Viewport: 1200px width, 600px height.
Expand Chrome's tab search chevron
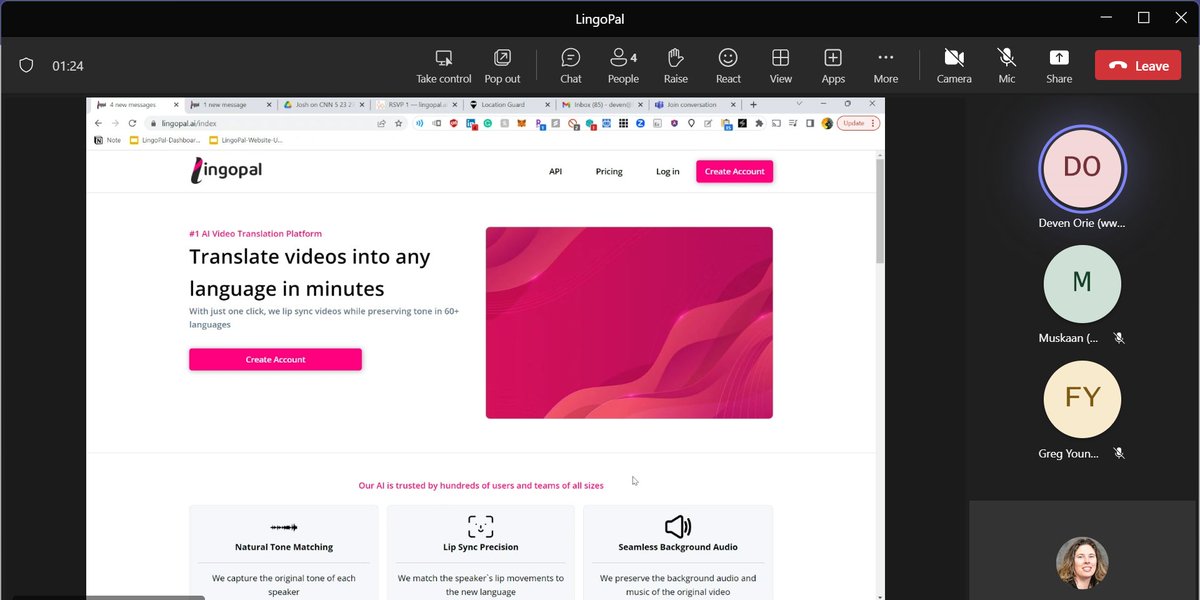pyautogui.click(x=799, y=103)
